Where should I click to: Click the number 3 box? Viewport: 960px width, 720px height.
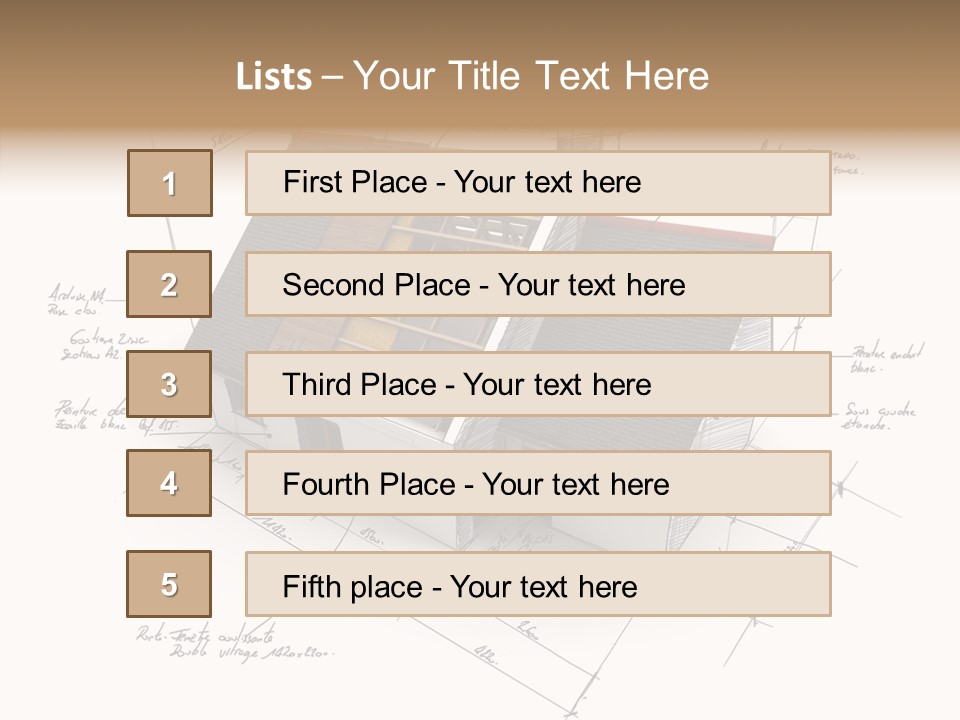click(x=169, y=384)
